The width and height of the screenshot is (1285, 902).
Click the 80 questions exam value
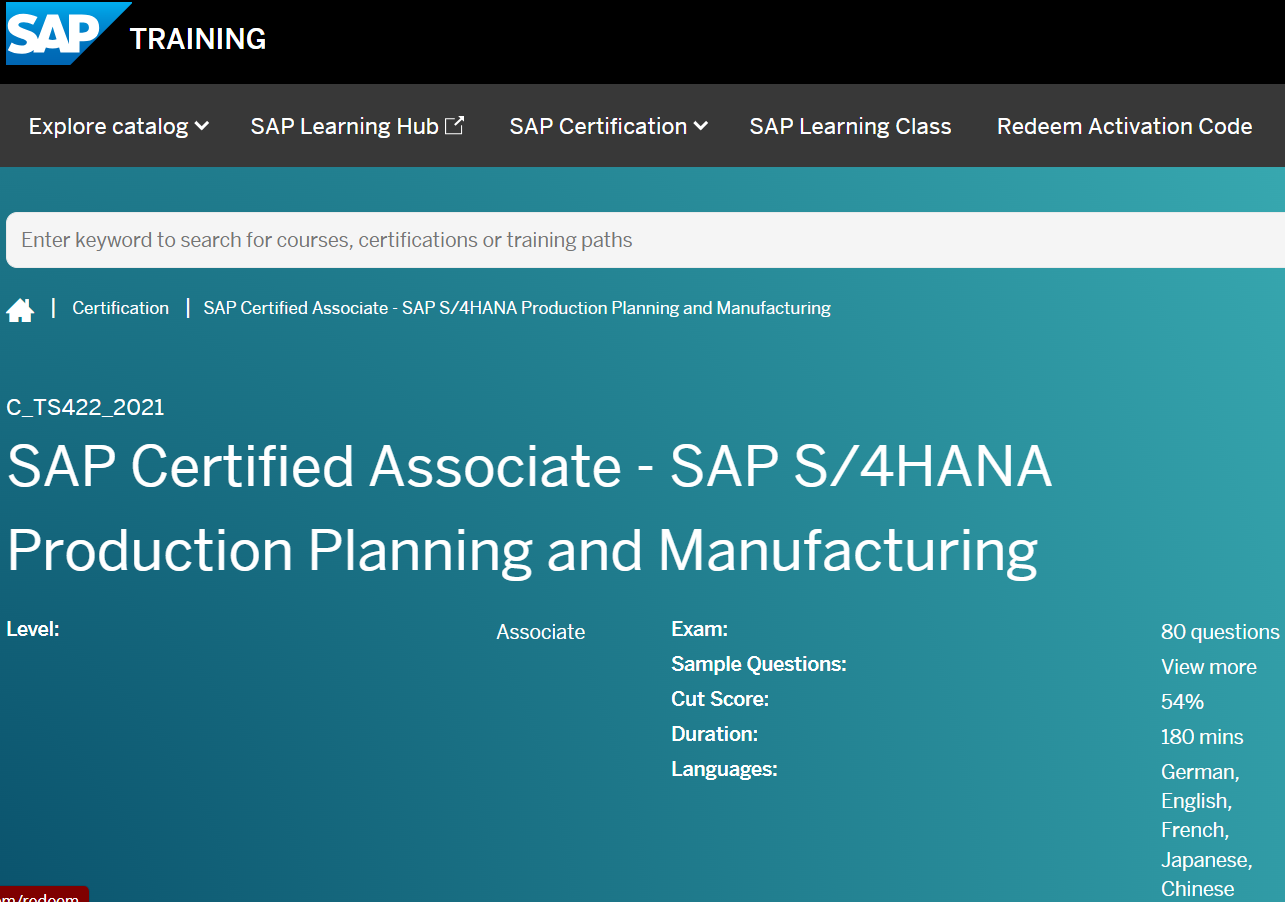(x=1219, y=632)
